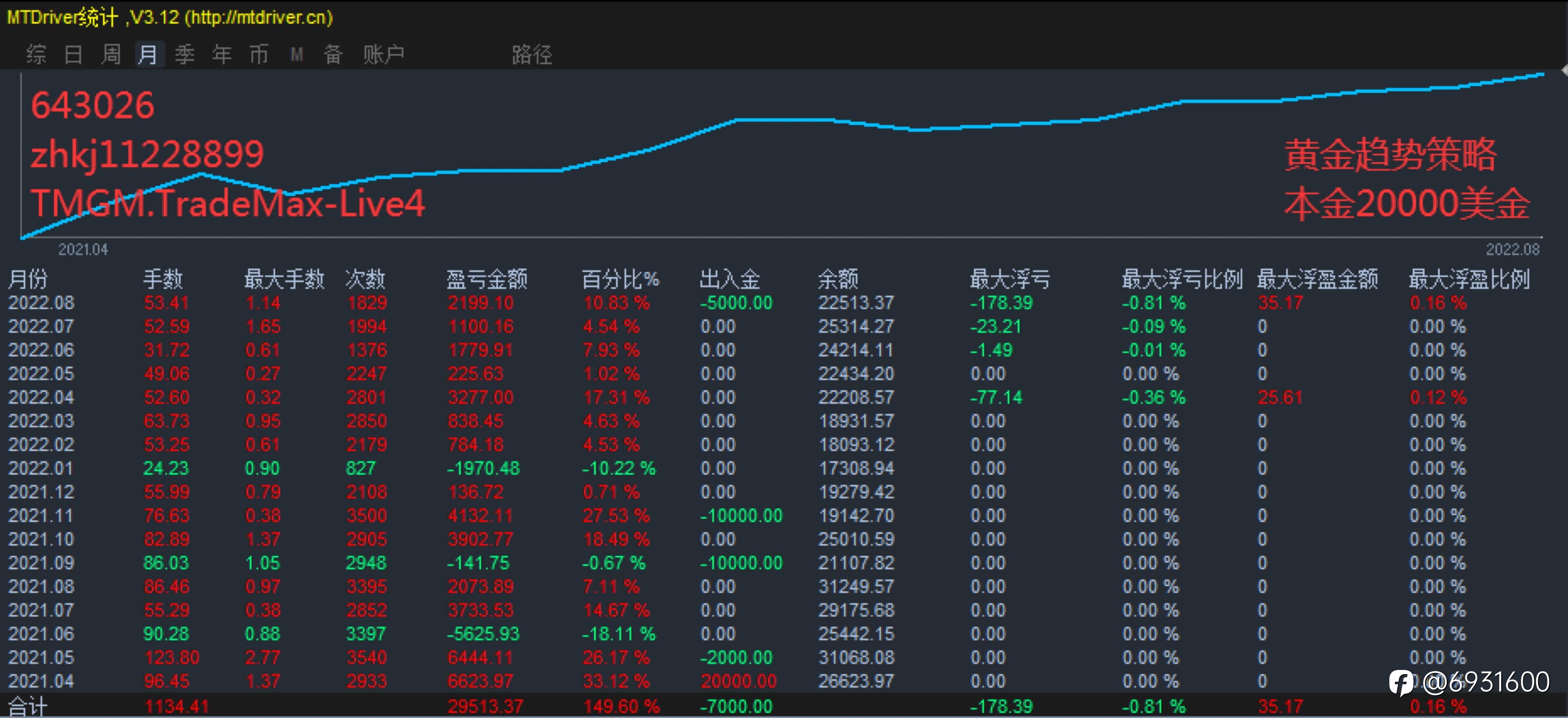Open the 季 quarterly statistics tab
Viewport: 1568px width, 718px height.
click(185, 55)
